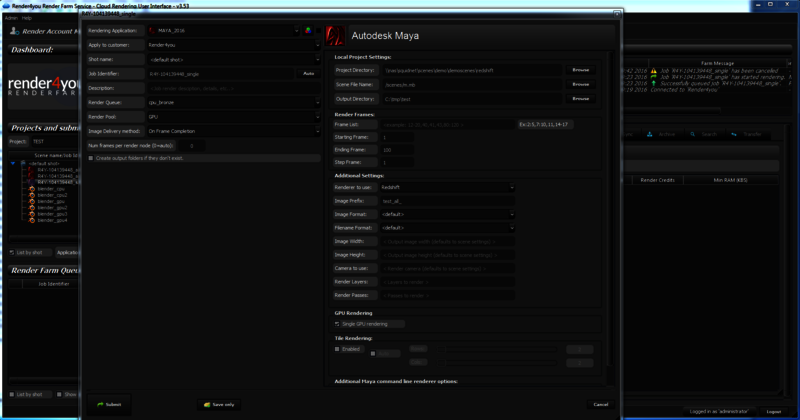800x420 pixels.
Task: Toggle Single GPU rendering checkbox
Action: [x=338, y=324]
